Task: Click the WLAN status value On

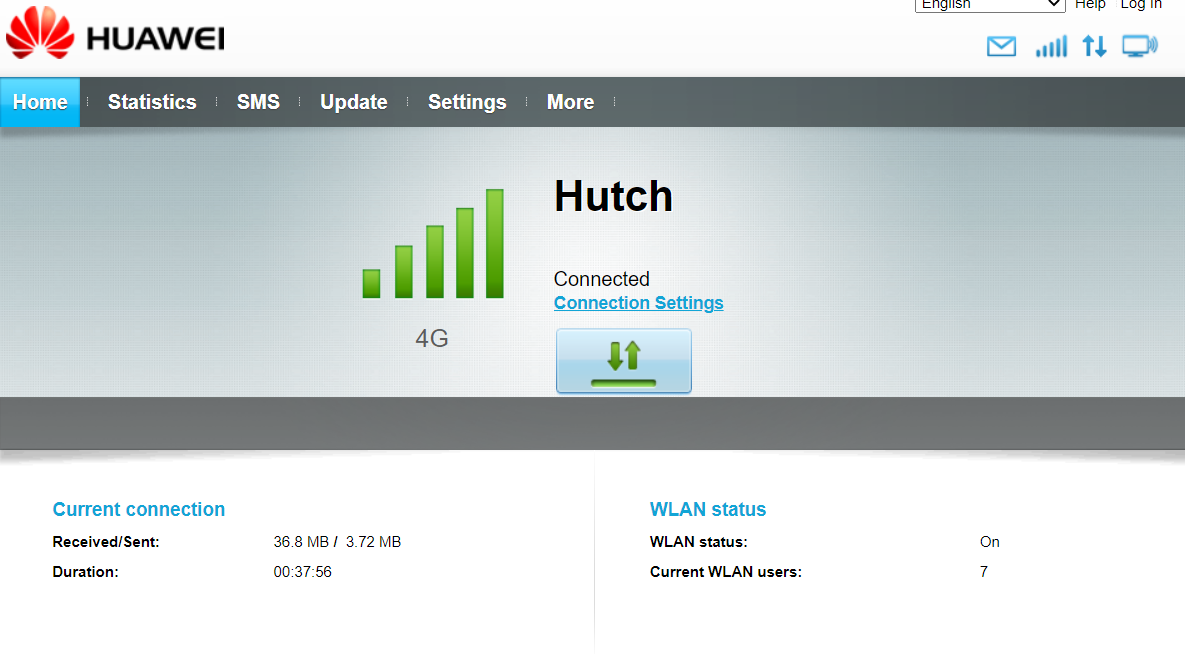Action: click(989, 542)
